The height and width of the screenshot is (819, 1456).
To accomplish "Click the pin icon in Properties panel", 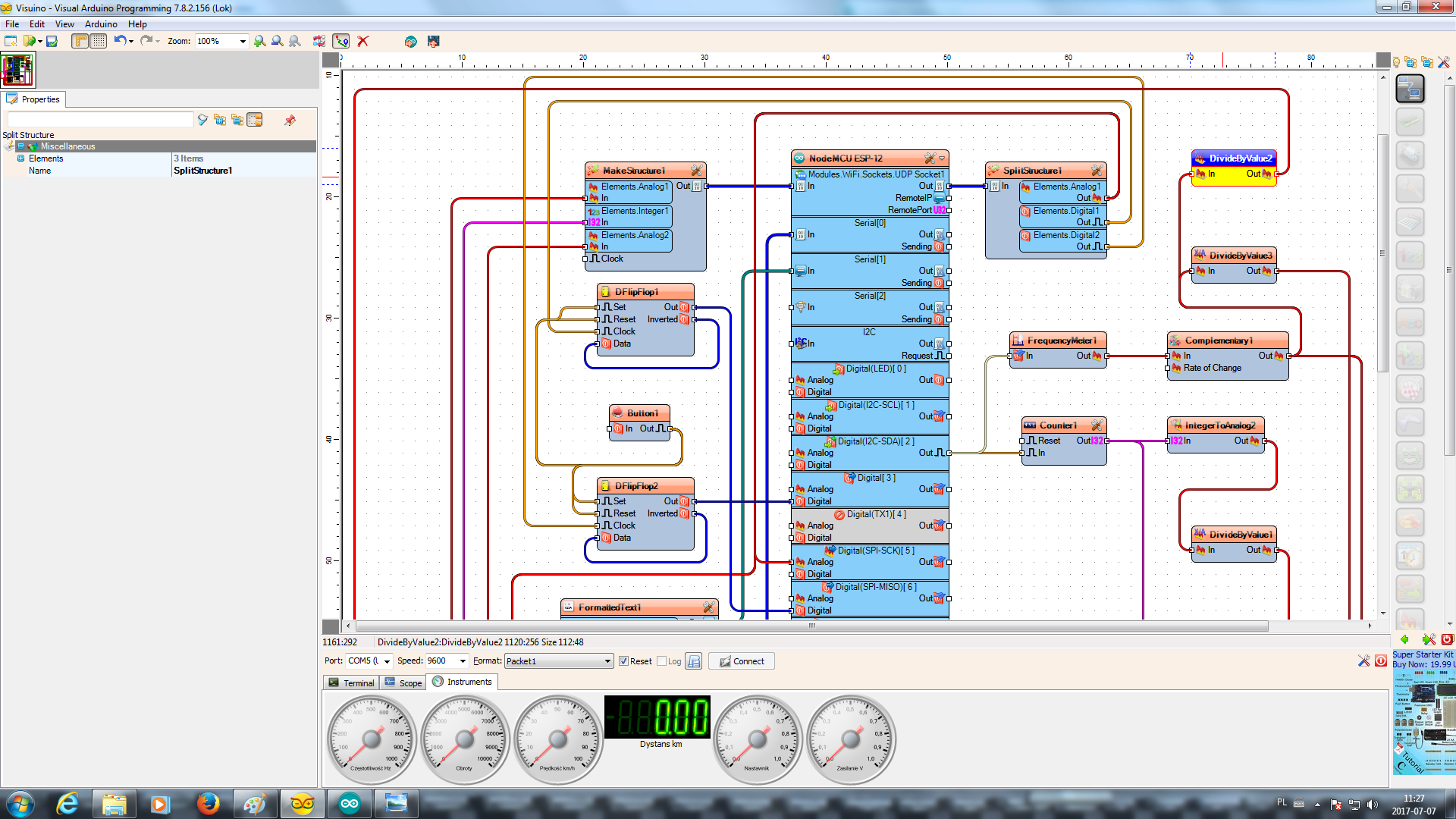I will (x=290, y=120).
